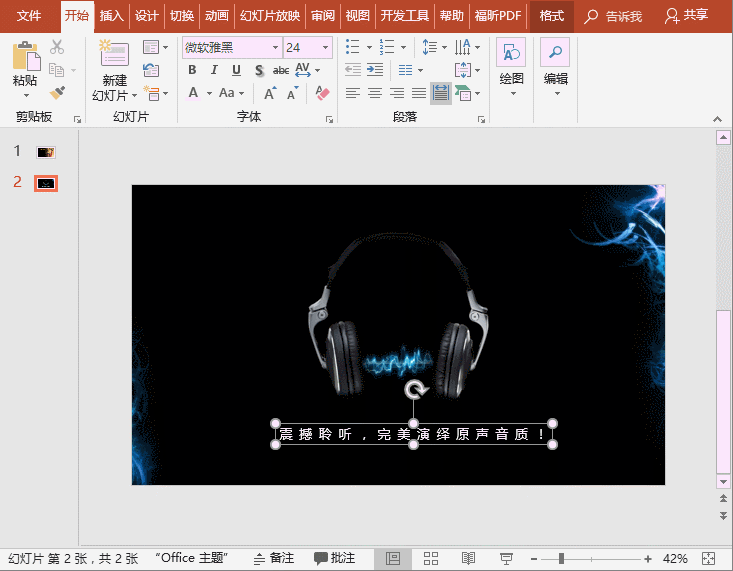Switch to 插入 Insert tab
The width and height of the screenshot is (733, 571).
tap(111, 16)
